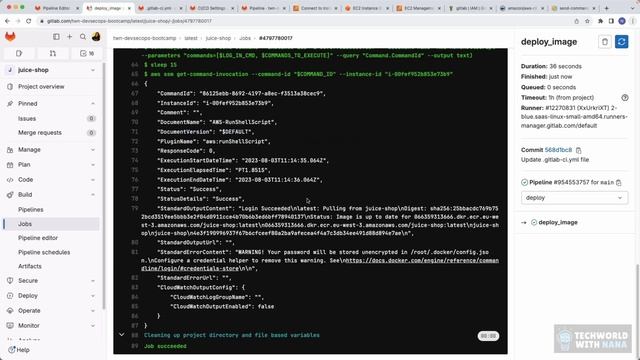The height and width of the screenshot is (360, 640).
Task: Go to latest breadcrumb
Action: point(191,38)
